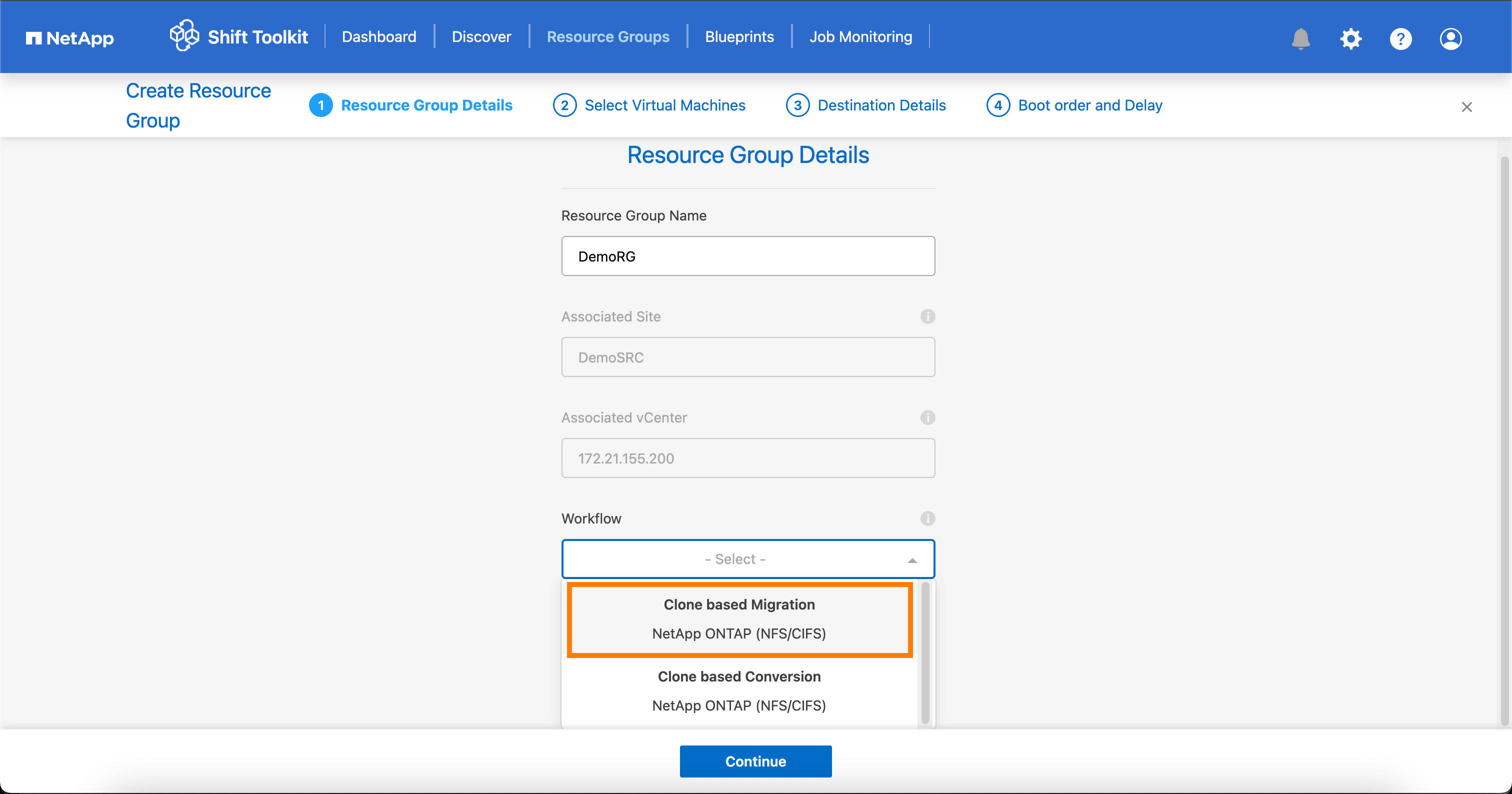The height and width of the screenshot is (794, 1512).
Task: Collapse the Workflow dropdown arrow
Action: (x=911, y=560)
